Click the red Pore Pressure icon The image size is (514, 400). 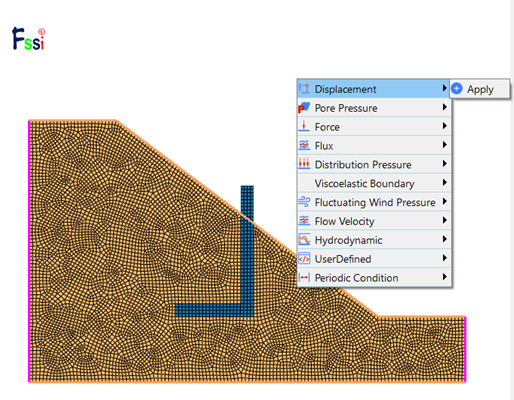304,108
